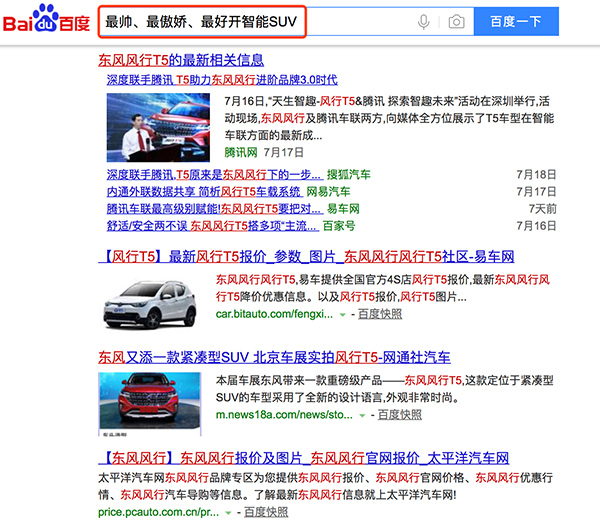Open the white SUV thumbnail image
Image resolution: width=600 pixels, height=526 pixels.
[x=149, y=304]
